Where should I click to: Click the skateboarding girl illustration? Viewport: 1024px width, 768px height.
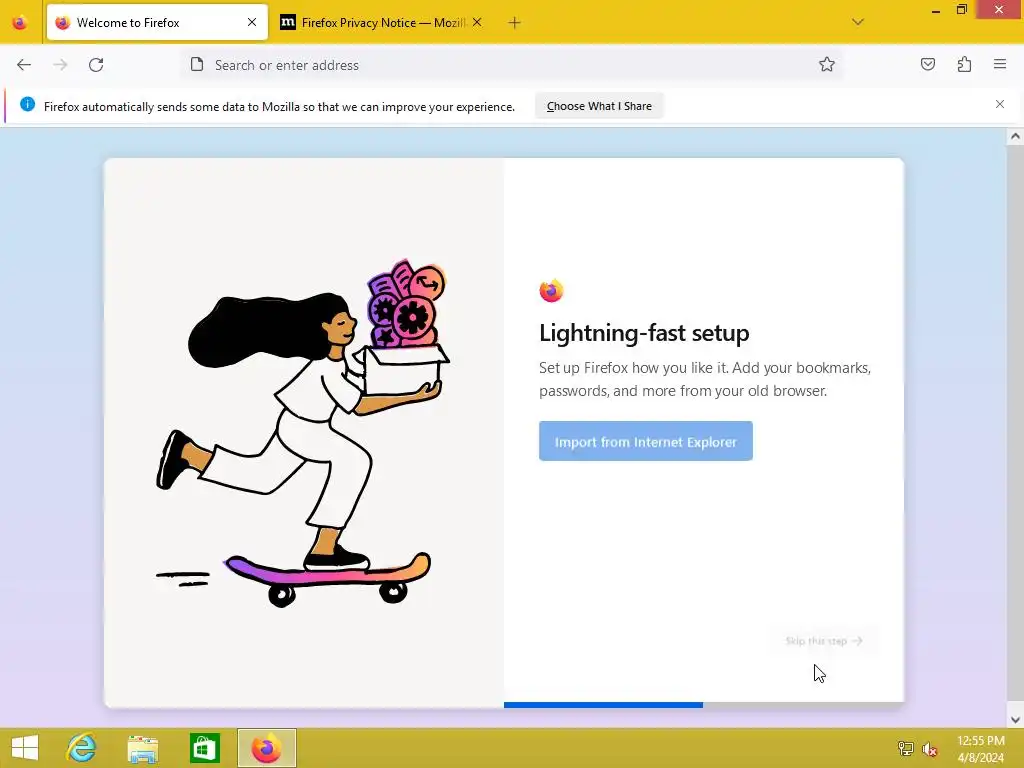coord(303,433)
